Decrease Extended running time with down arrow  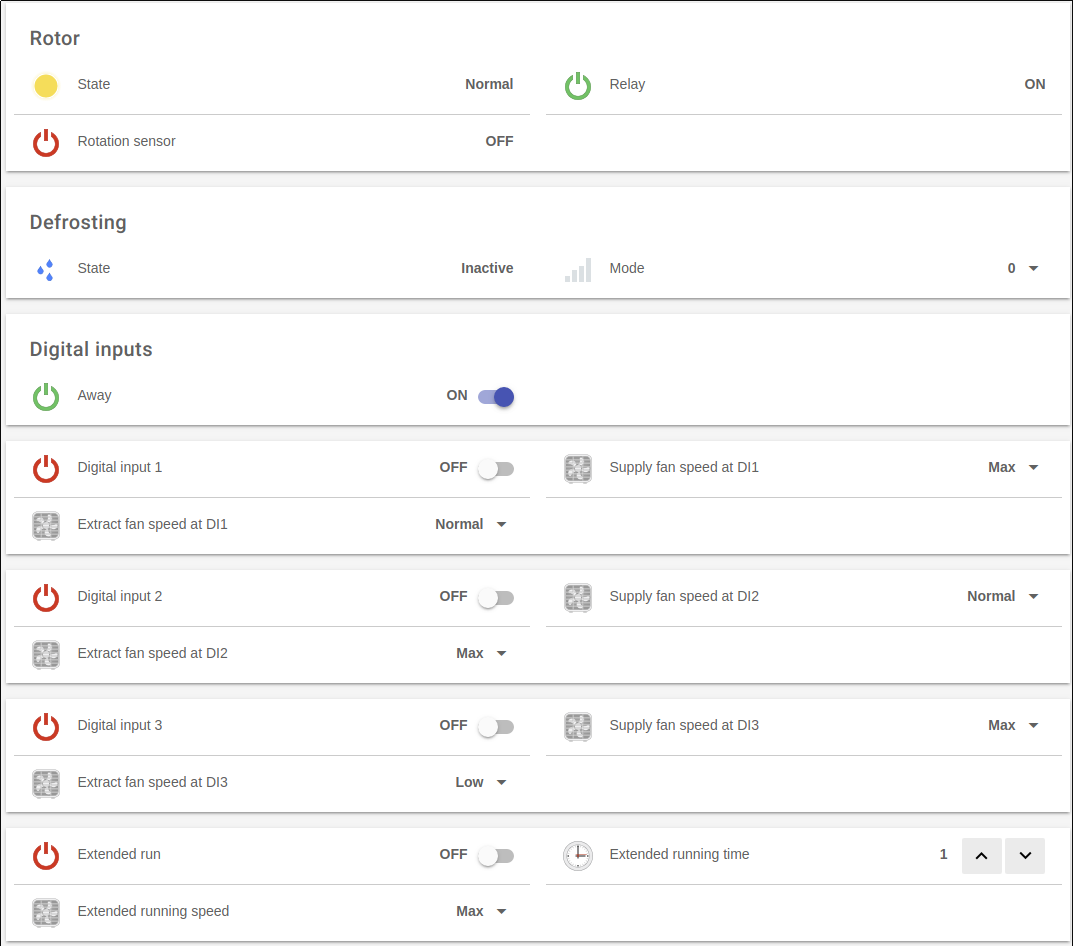[x=1025, y=856]
